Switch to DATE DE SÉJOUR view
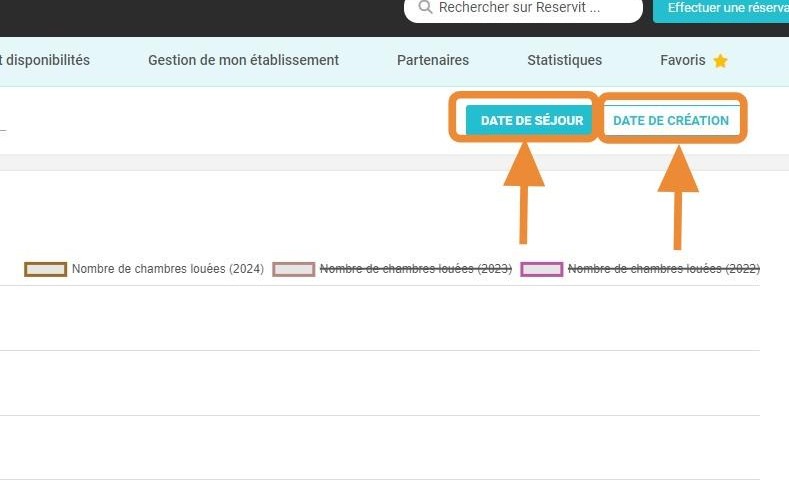The image size is (789, 480). pyautogui.click(x=529, y=120)
